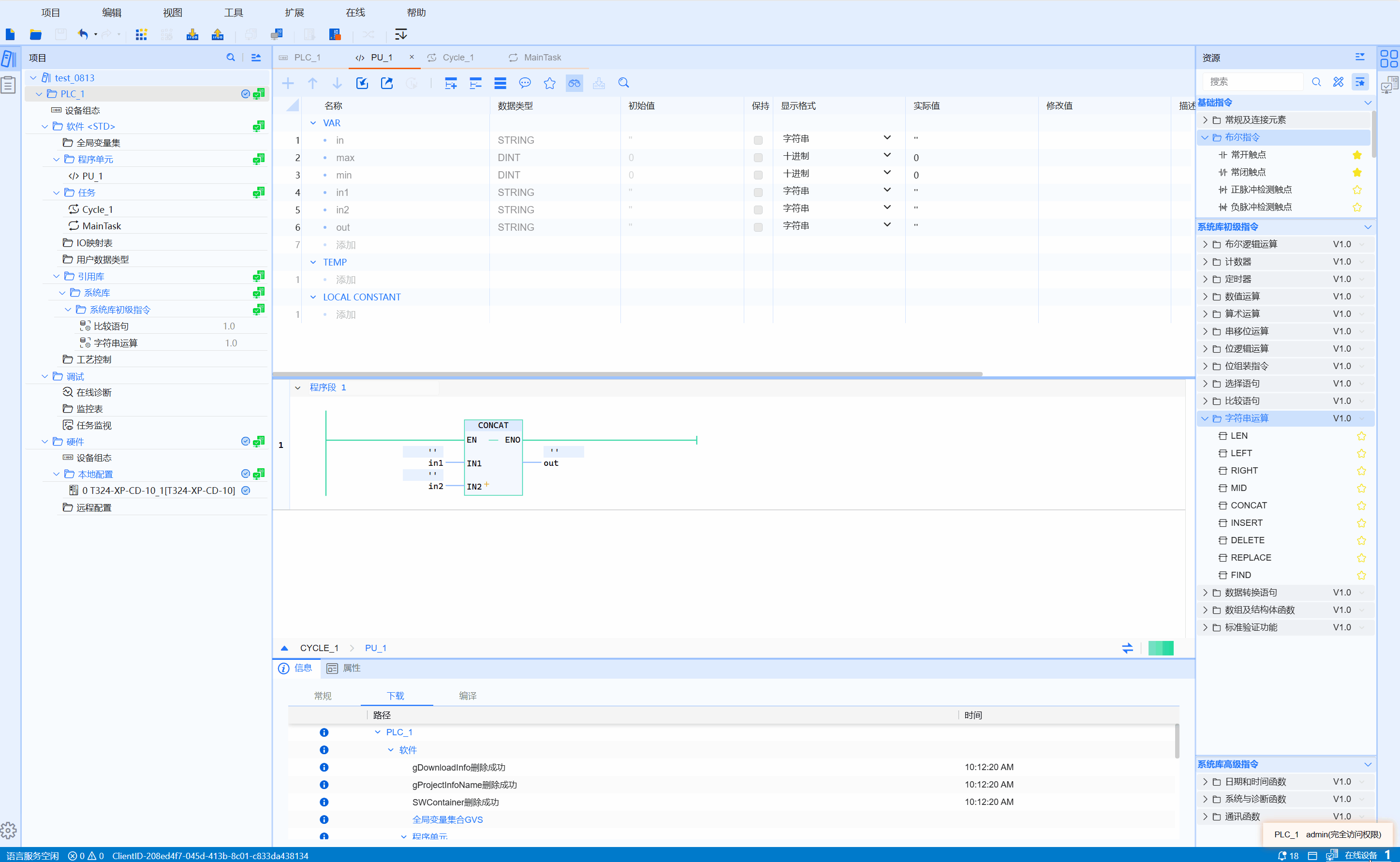Click the settings gear at bottom left
The image size is (1400, 862).
[9, 830]
